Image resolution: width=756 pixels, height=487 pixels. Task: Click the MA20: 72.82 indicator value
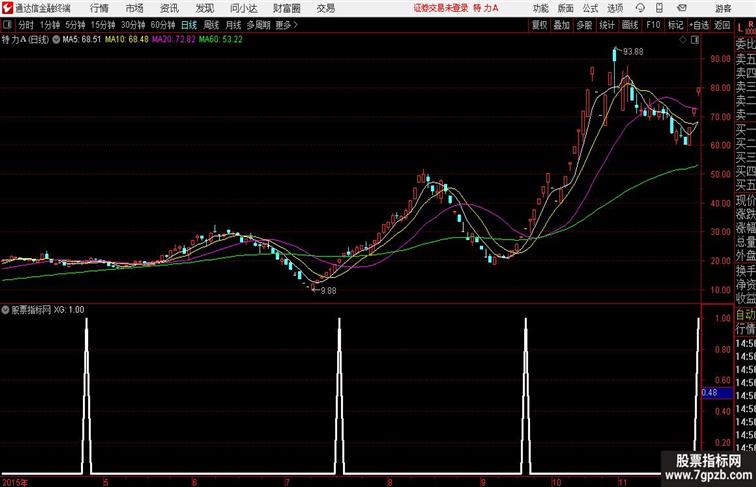click(174, 40)
